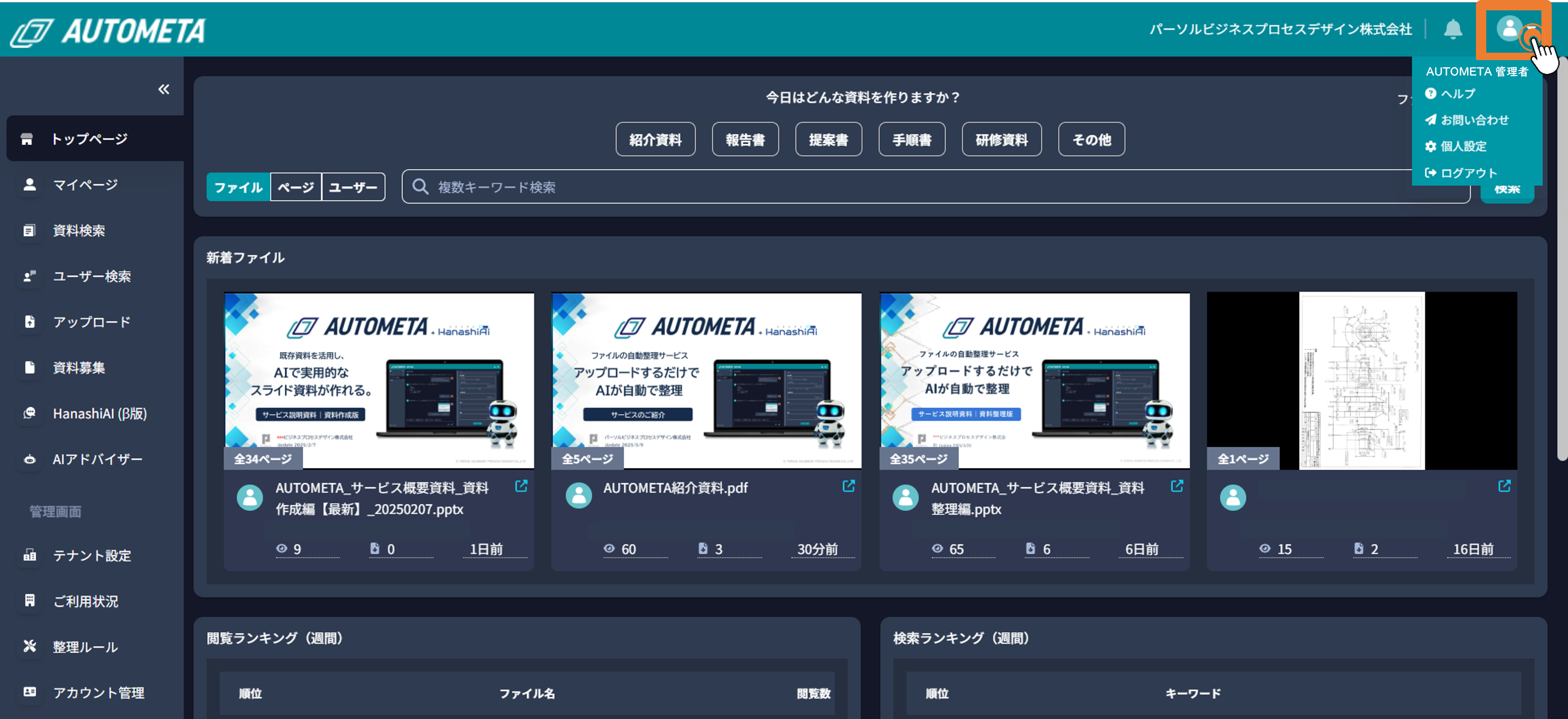Focus the 複数キーワード検索 search field
Screen dimensions: 1568x719
(x=935, y=186)
